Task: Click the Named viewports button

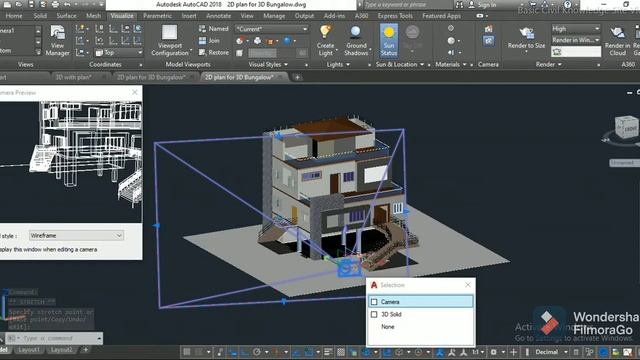Action: tap(213, 29)
